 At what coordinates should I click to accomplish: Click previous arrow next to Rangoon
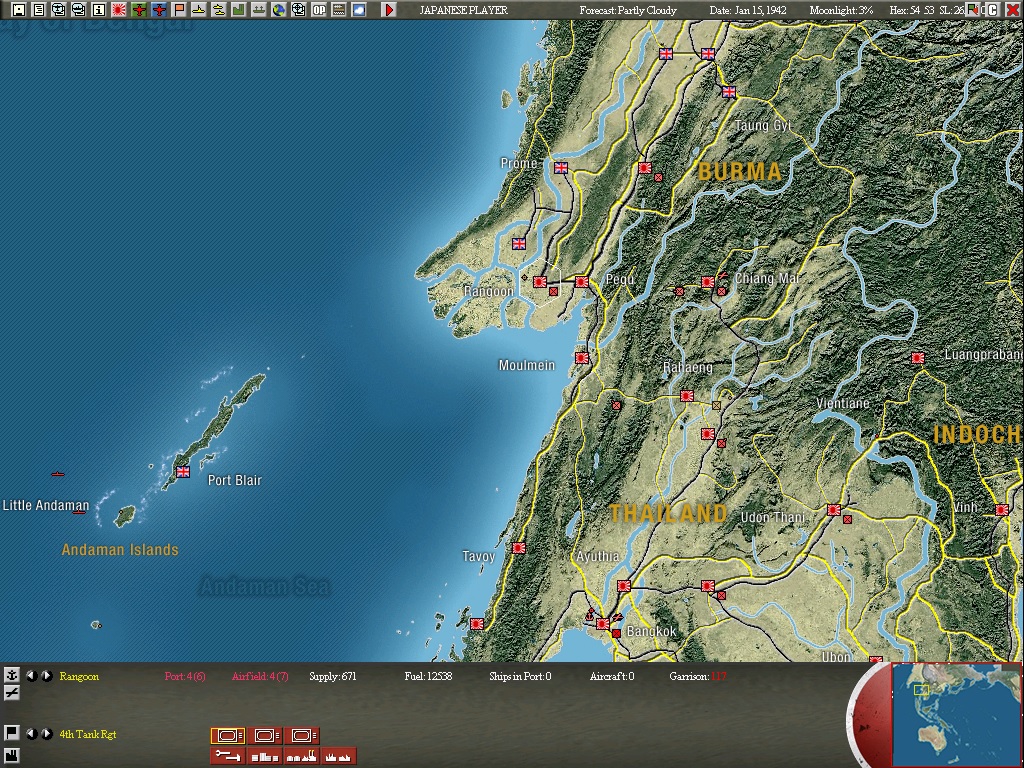pos(31,676)
